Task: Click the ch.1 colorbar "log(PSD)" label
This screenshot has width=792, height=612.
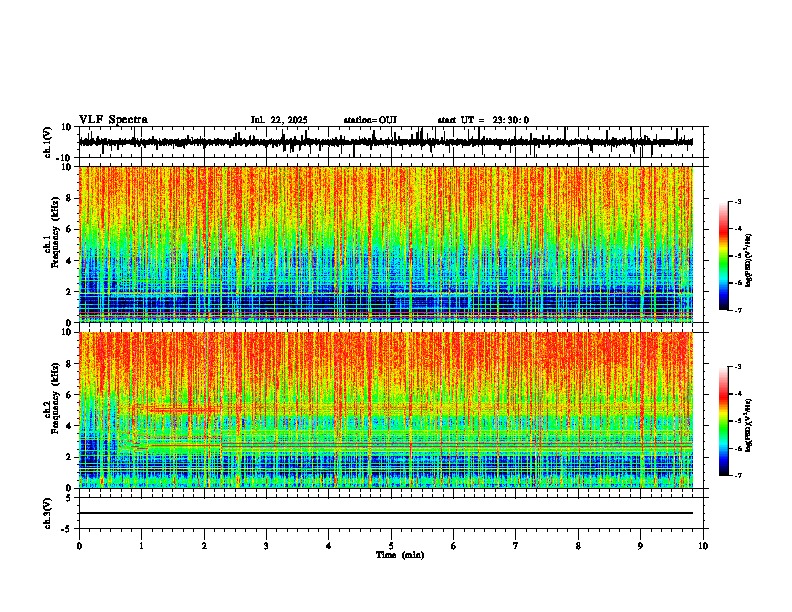Action: [x=748, y=261]
